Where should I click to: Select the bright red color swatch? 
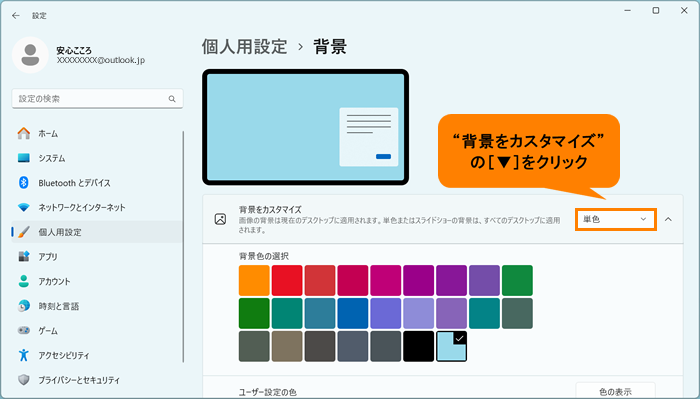[287, 280]
